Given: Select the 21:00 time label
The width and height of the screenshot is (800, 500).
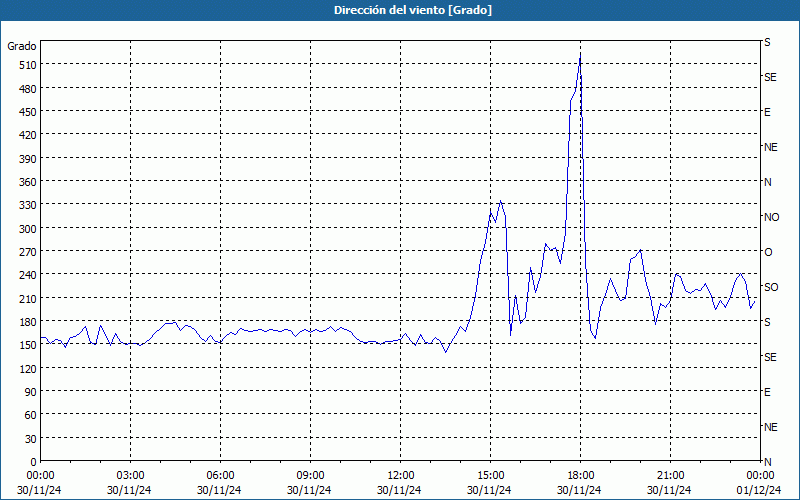Looking at the screenshot, I should point(670,476).
